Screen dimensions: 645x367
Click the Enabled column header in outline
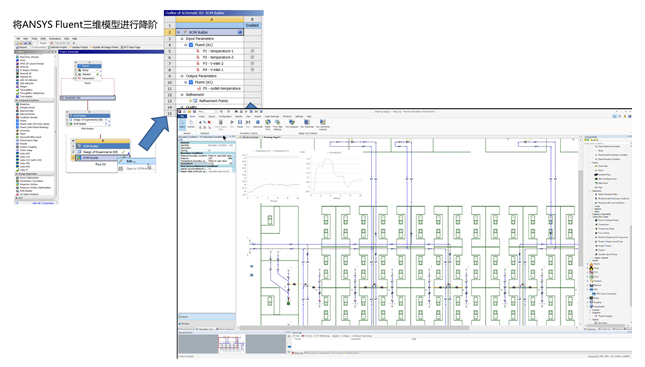253,26
